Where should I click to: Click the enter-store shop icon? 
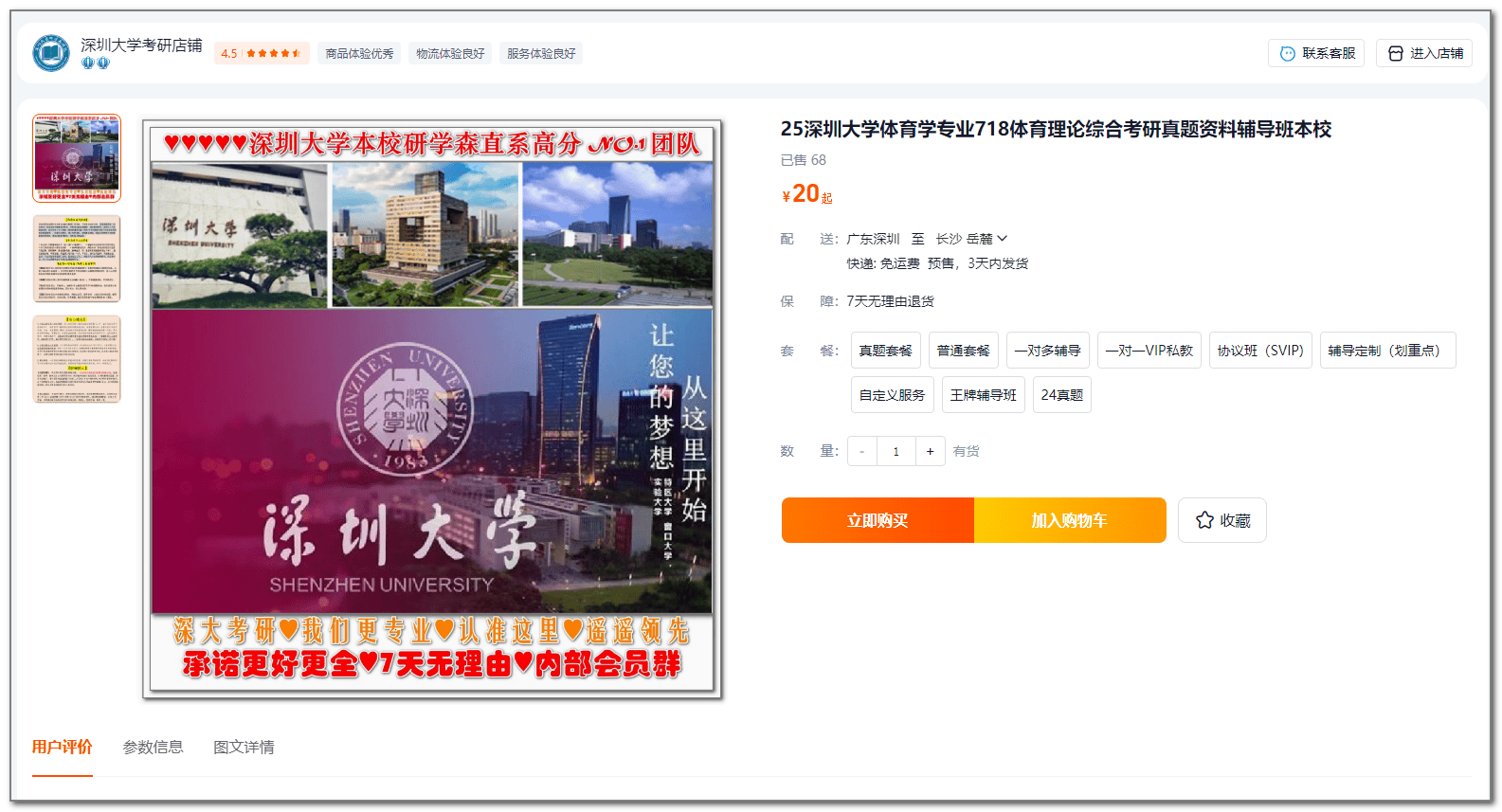pos(1395,54)
